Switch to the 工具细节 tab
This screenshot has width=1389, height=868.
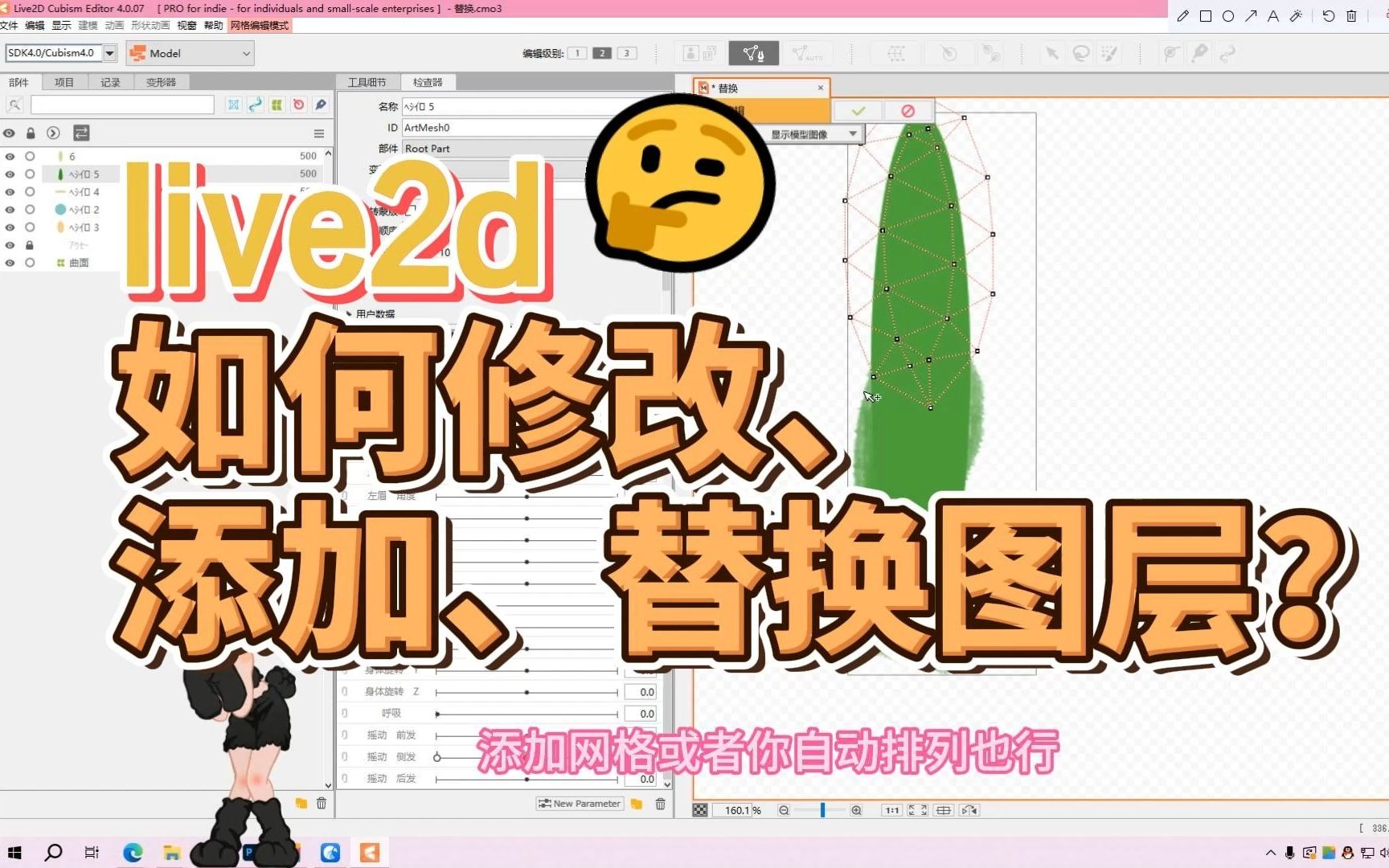tap(367, 82)
